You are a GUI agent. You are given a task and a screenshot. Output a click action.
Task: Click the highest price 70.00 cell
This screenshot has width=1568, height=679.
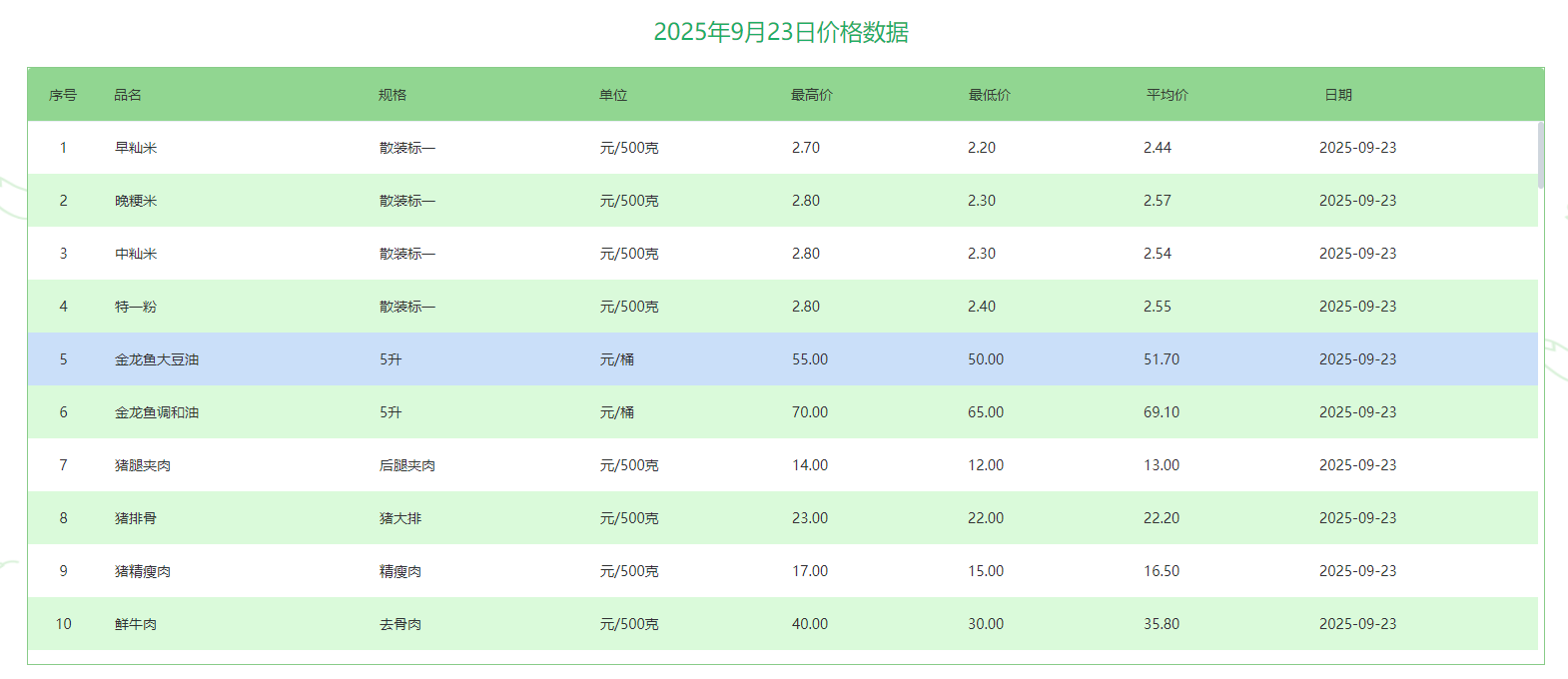(x=810, y=412)
